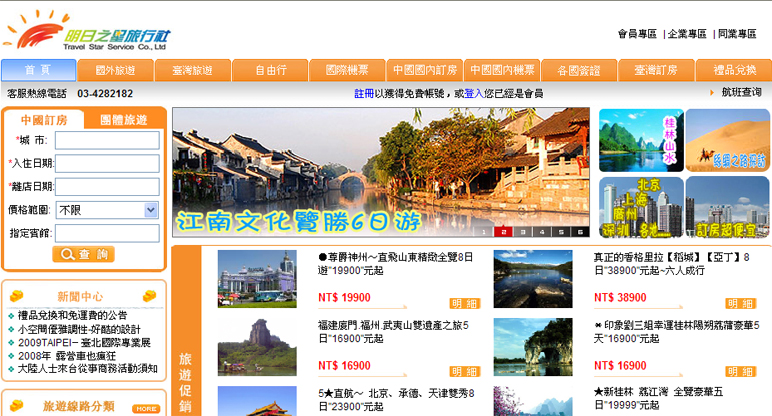This screenshot has width=772, height=416.
Task: Click the 登入 login link
Action: tap(473, 93)
